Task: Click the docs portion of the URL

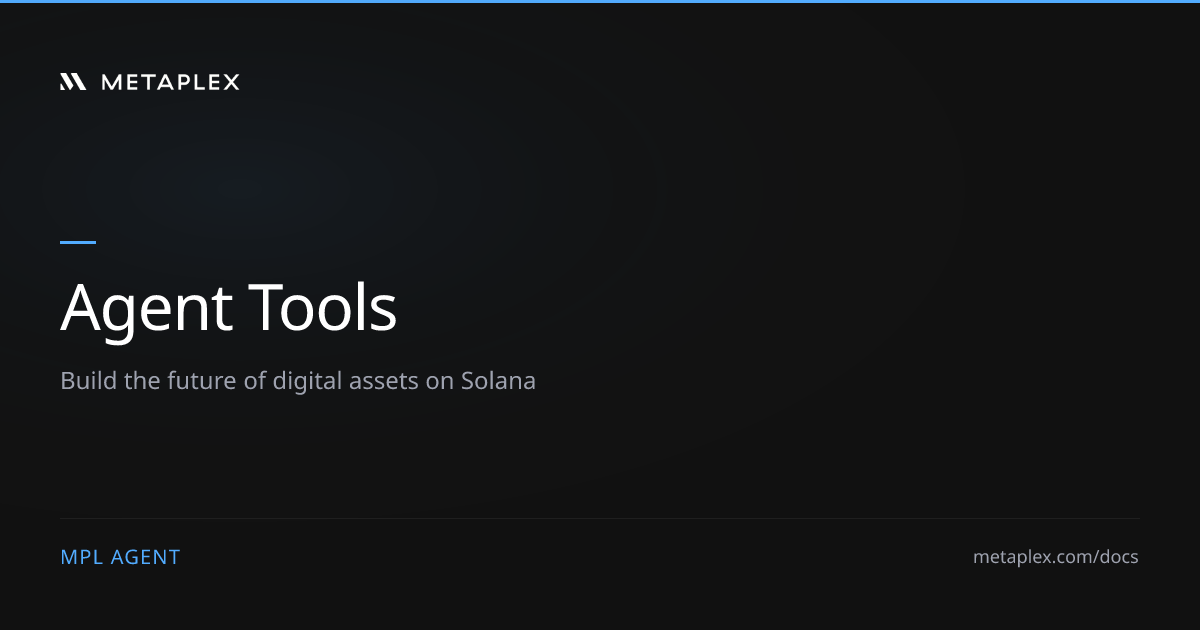Action: [1118, 557]
